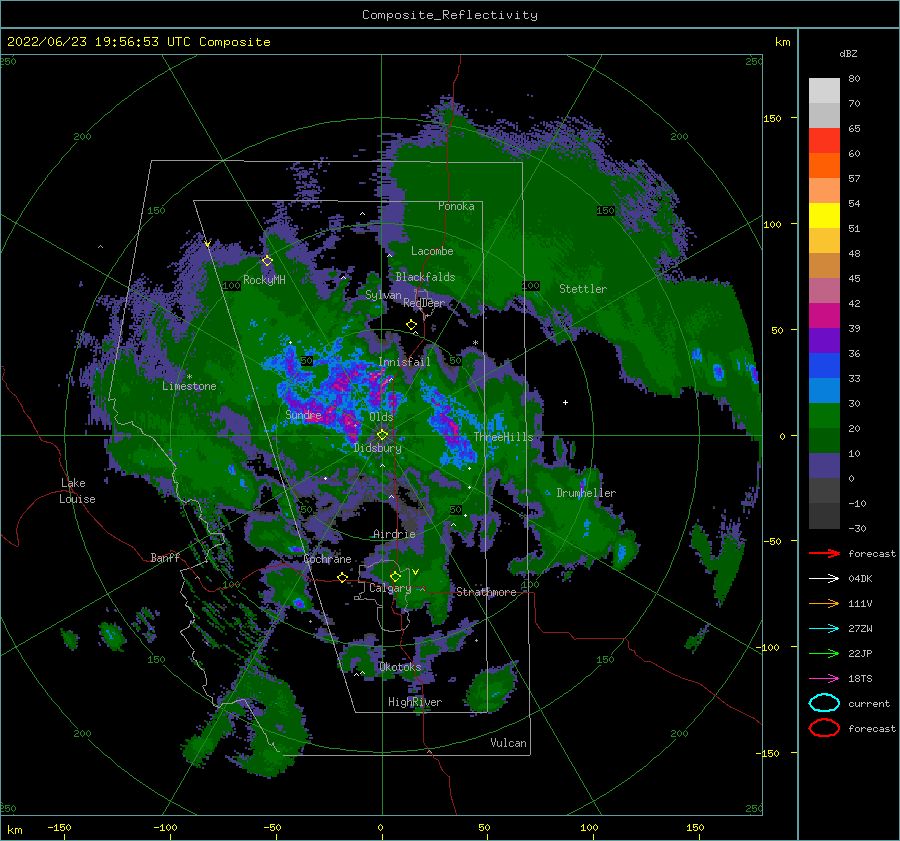Click the Vulcan city label
This screenshot has width=900, height=841.
click(x=509, y=743)
